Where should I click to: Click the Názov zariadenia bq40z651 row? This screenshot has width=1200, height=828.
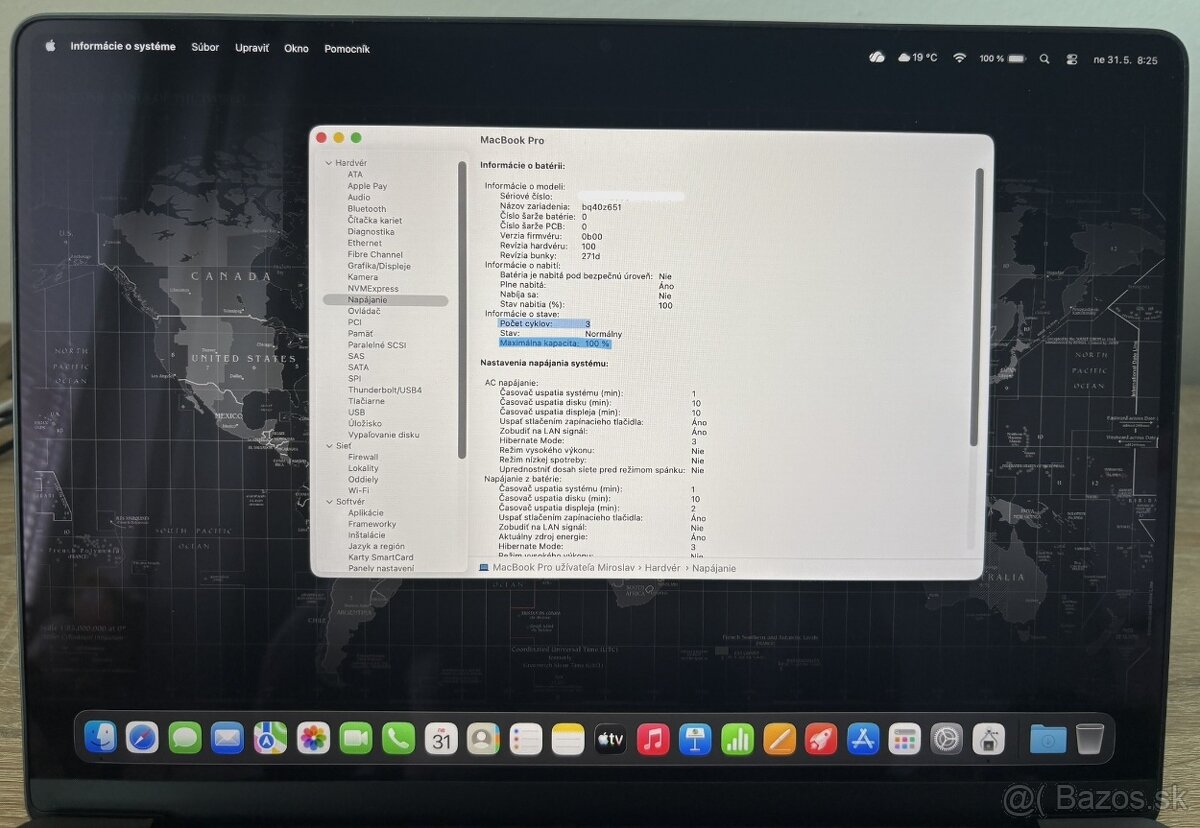(x=560, y=206)
